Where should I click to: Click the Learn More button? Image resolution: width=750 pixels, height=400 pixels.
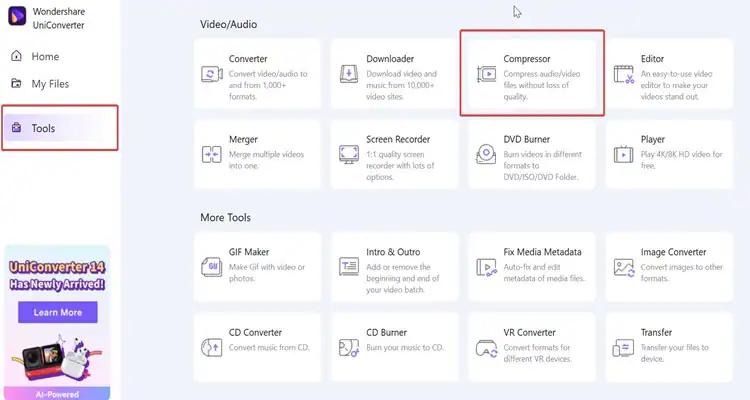coord(58,312)
